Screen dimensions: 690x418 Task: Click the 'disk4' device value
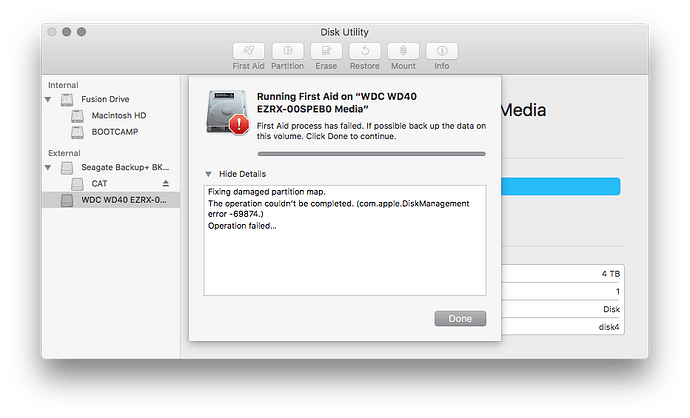pos(609,327)
